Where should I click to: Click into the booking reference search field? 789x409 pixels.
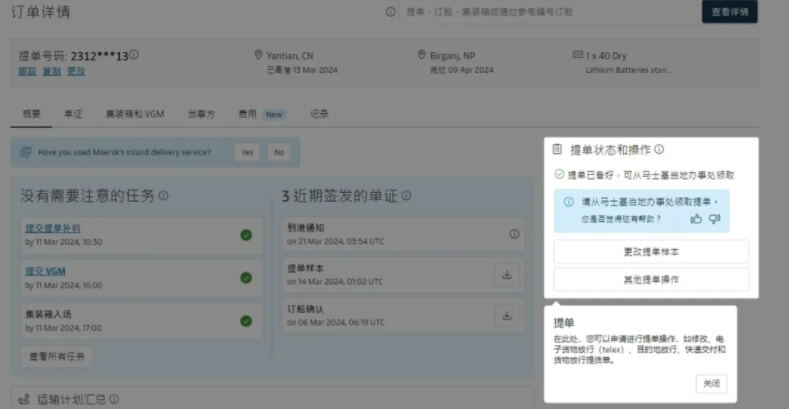click(x=548, y=12)
